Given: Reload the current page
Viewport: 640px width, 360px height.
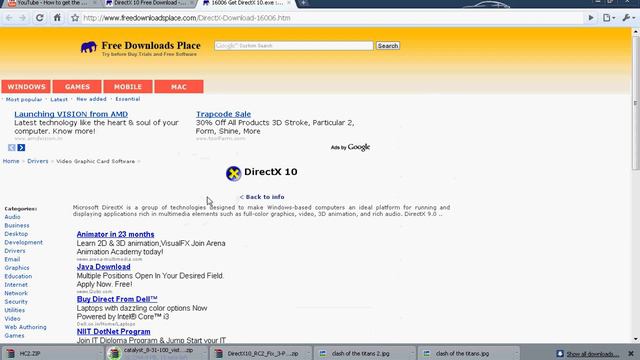Looking at the screenshot, I should (x=40, y=18).
